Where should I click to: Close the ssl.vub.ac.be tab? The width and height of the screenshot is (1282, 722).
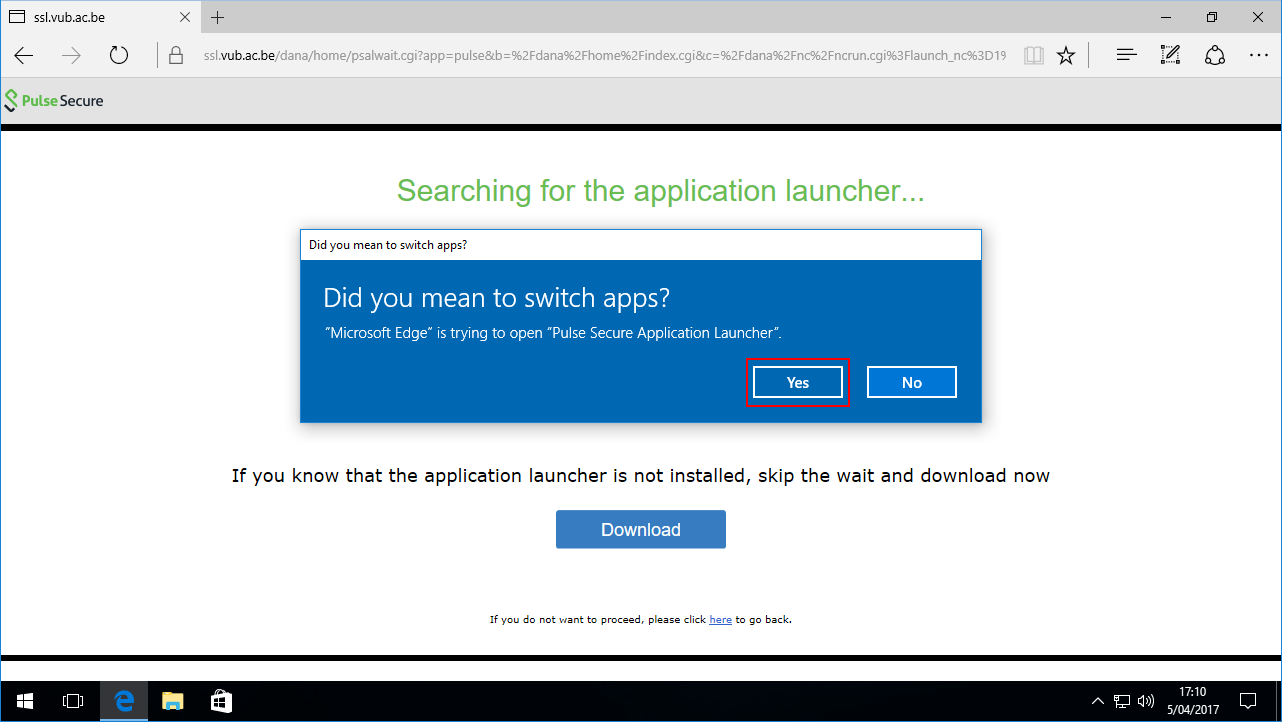click(183, 17)
